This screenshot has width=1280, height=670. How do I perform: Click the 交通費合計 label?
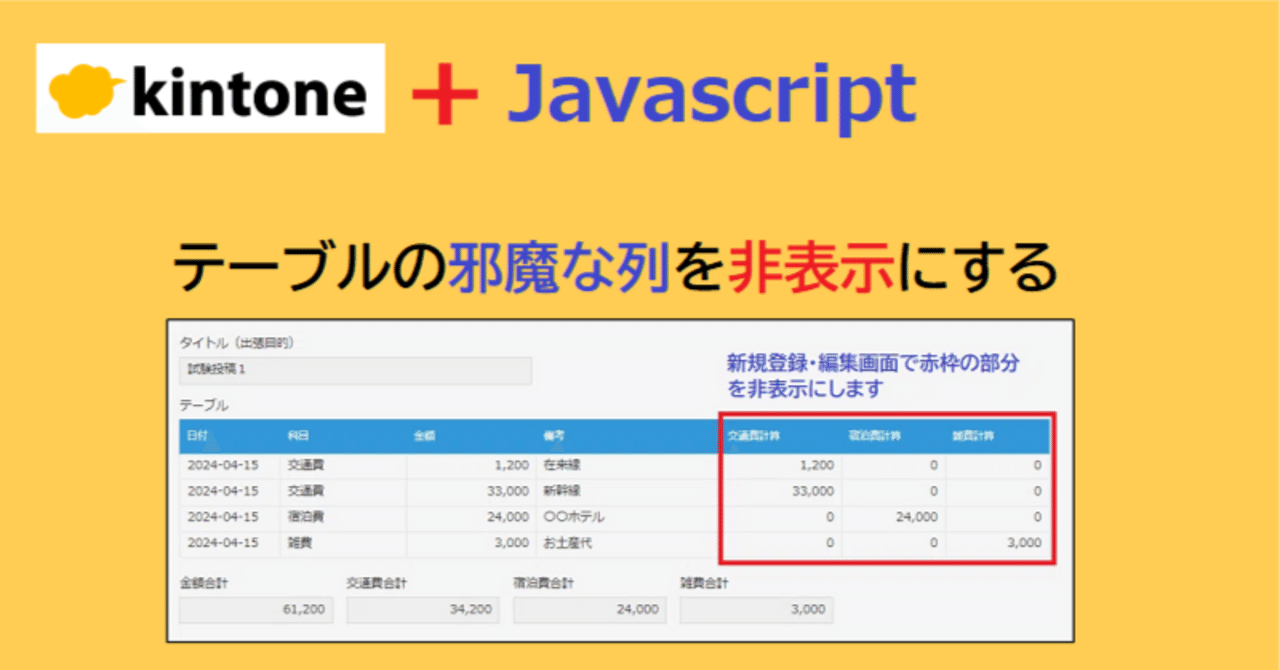377,582
